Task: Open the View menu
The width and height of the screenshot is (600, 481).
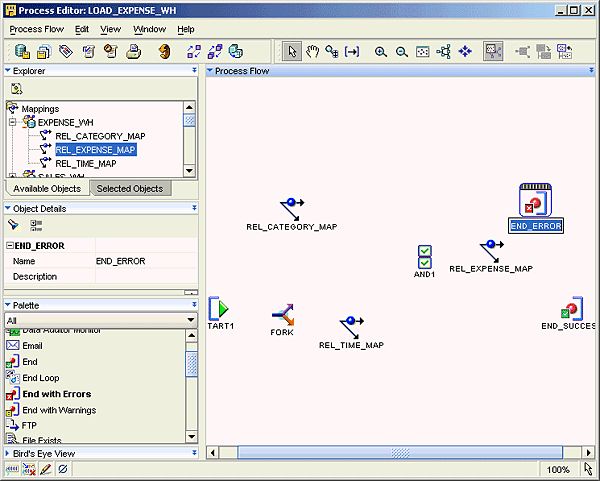Action: tap(111, 29)
